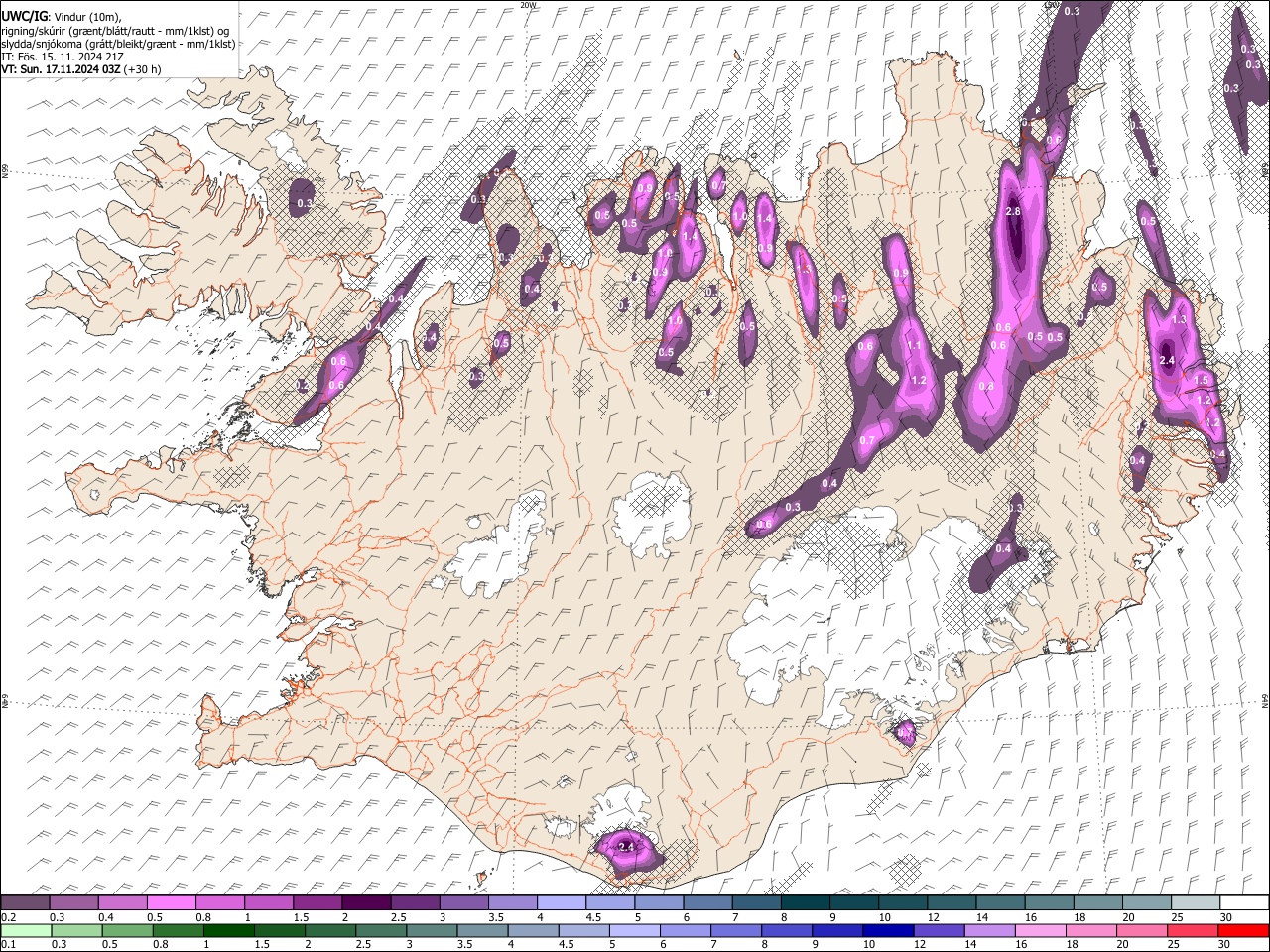The width and height of the screenshot is (1270, 952).
Task: Click the 1.1 value in the northeast band
Action: pyautogui.click(x=915, y=346)
